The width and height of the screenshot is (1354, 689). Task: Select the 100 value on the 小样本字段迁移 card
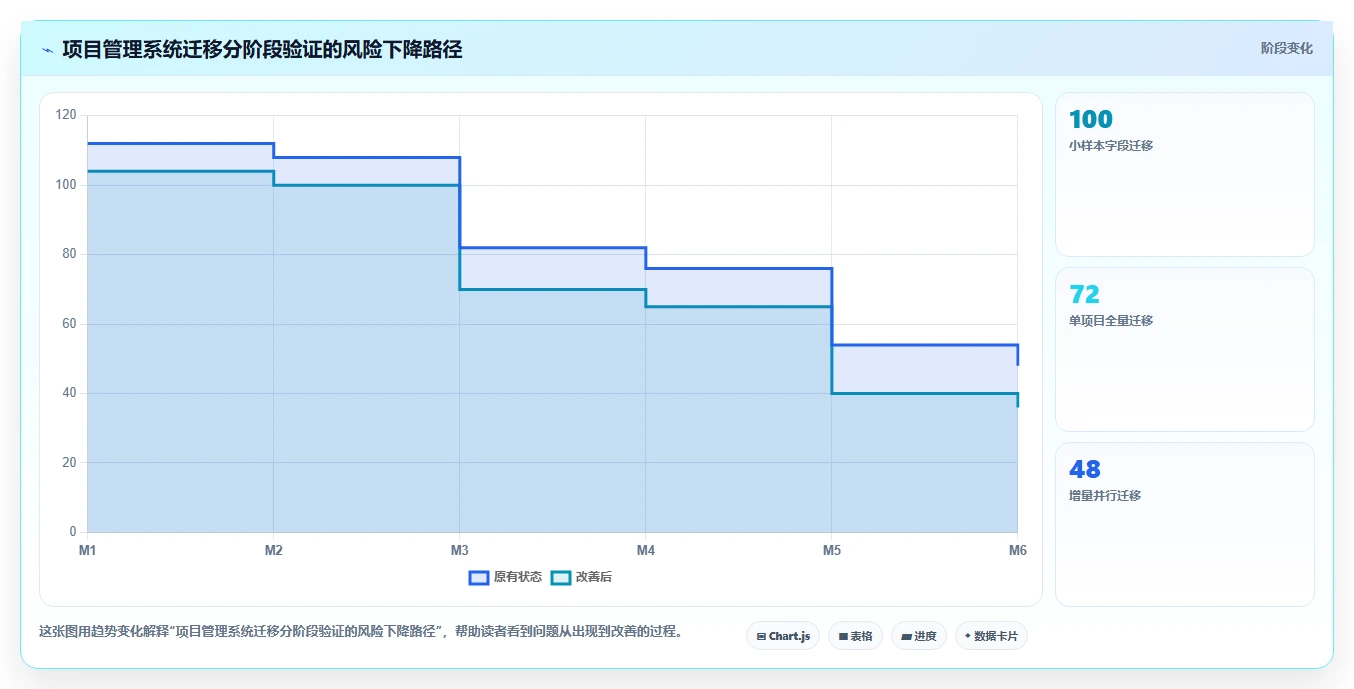1090,119
